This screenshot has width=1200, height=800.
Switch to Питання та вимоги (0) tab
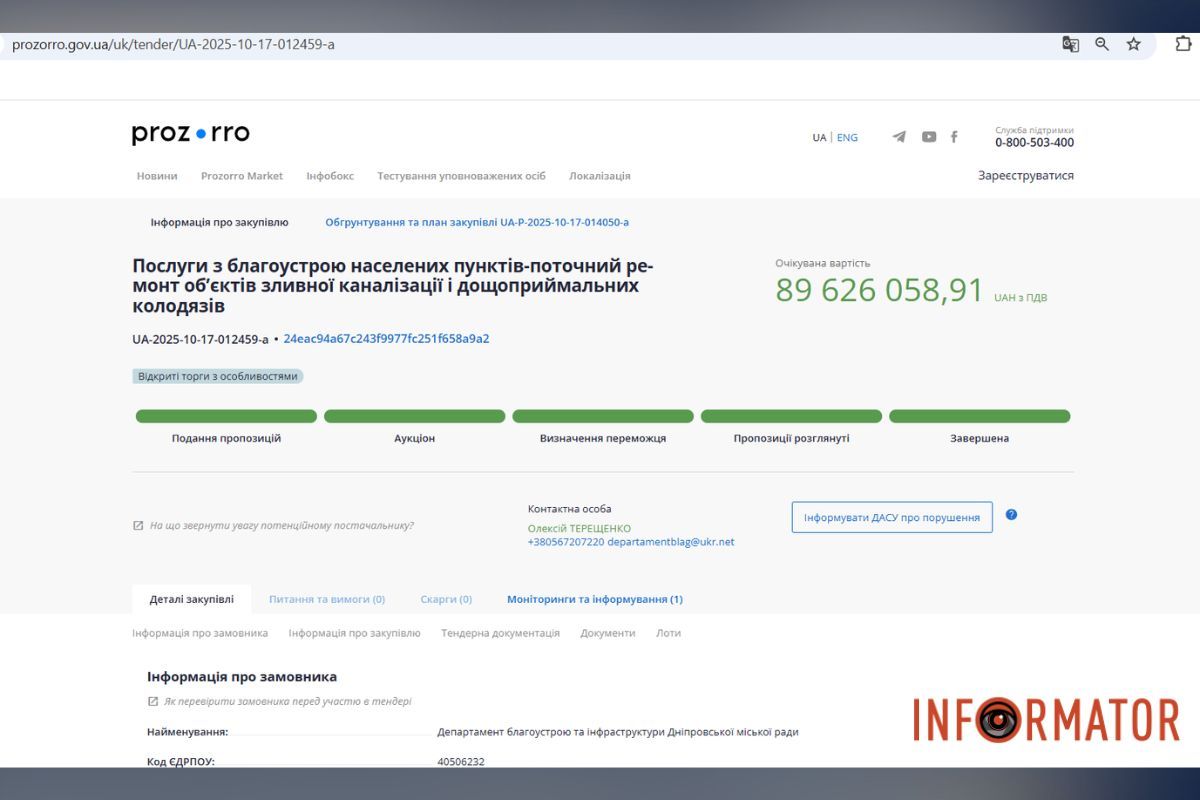coord(327,600)
